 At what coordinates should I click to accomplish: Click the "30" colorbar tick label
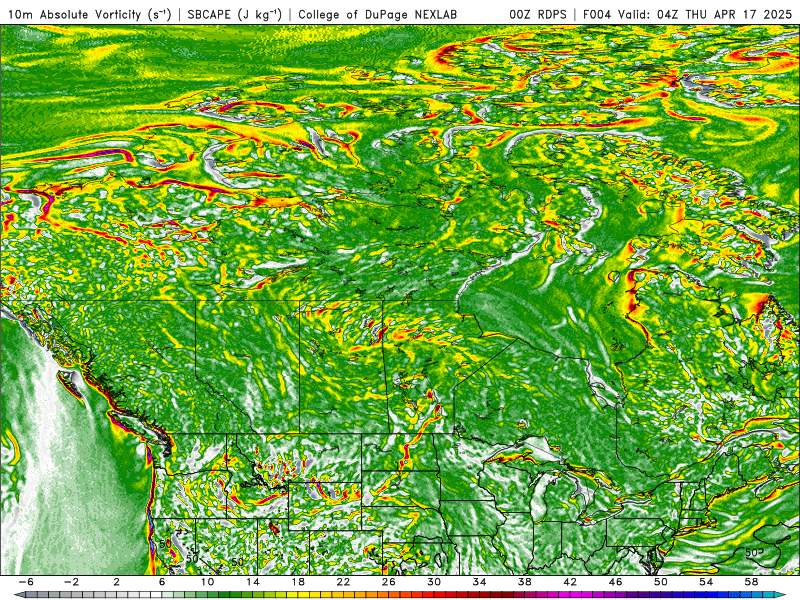pos(434,582)
